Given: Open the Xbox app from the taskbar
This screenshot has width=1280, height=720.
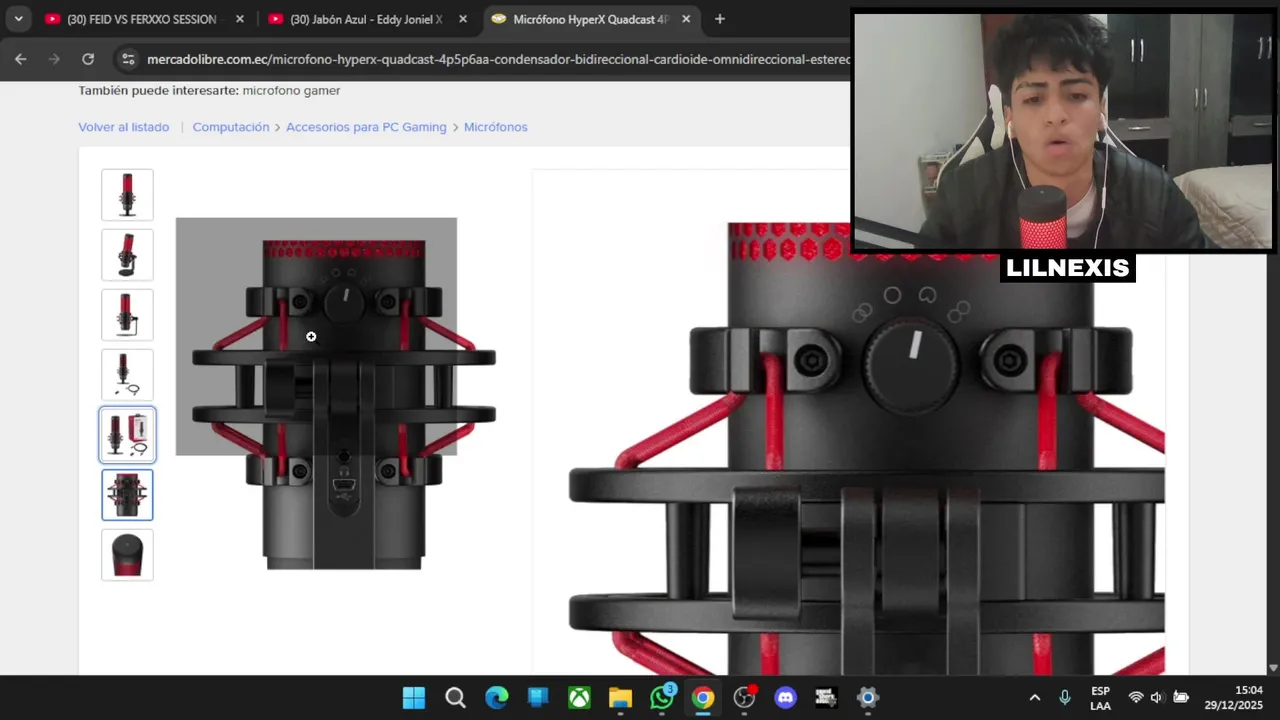Looking at the screenshot, I should 579,698.
